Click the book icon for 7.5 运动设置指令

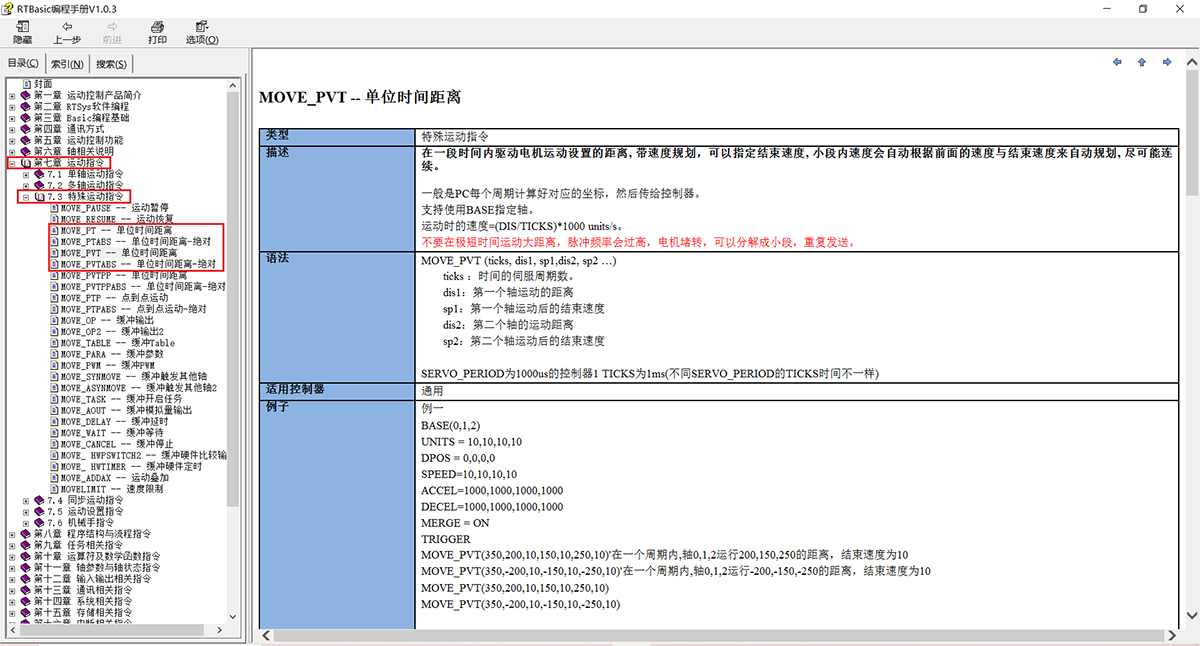[40, 512]
